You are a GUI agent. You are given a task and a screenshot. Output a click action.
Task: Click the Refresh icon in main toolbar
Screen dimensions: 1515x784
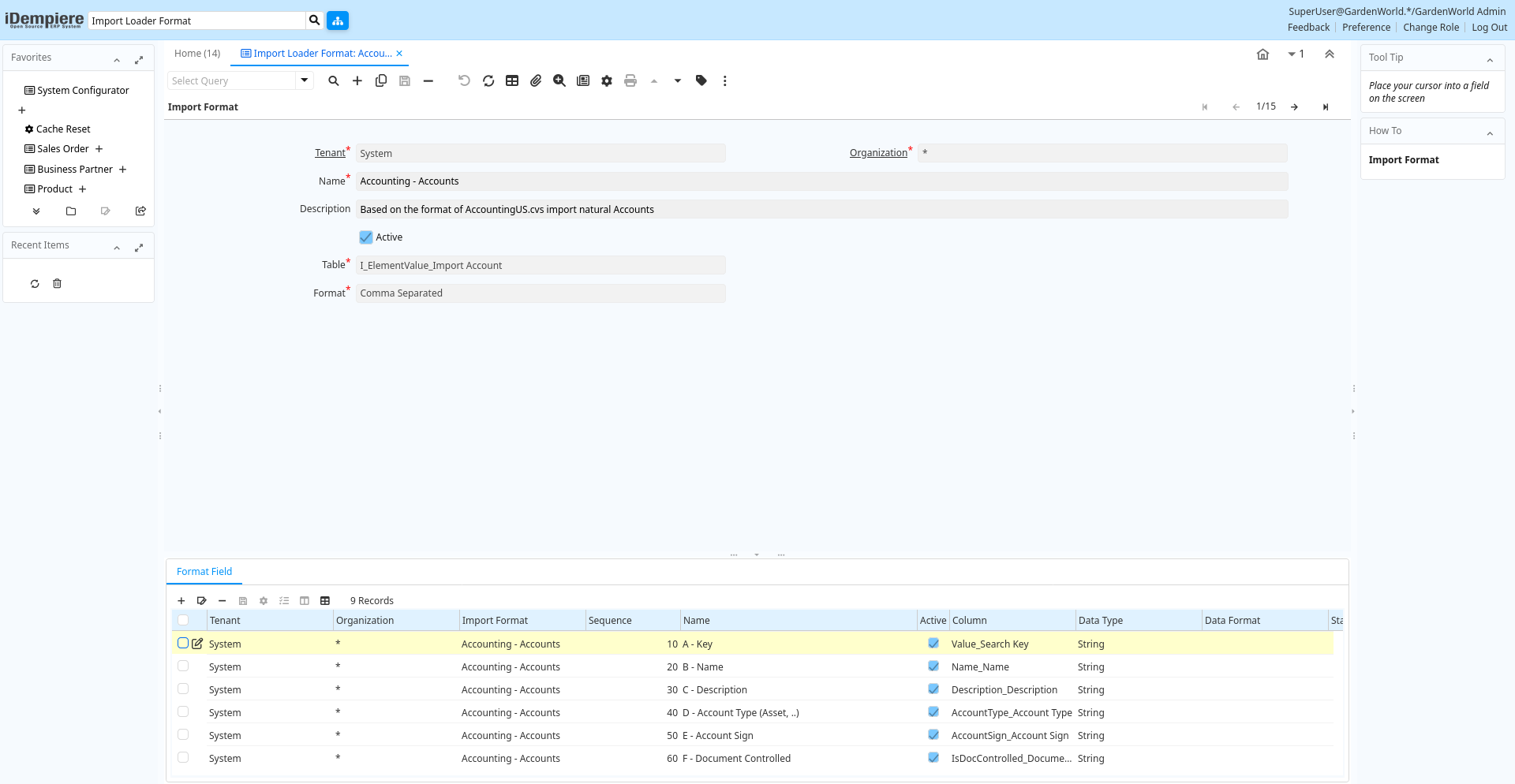(488, 80)
